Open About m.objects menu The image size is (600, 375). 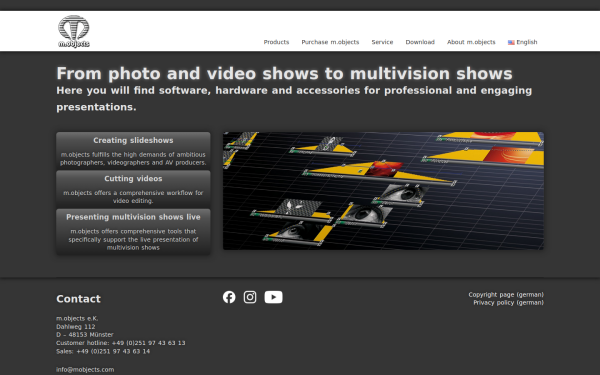pyautogui.click(x=471, y=42)
